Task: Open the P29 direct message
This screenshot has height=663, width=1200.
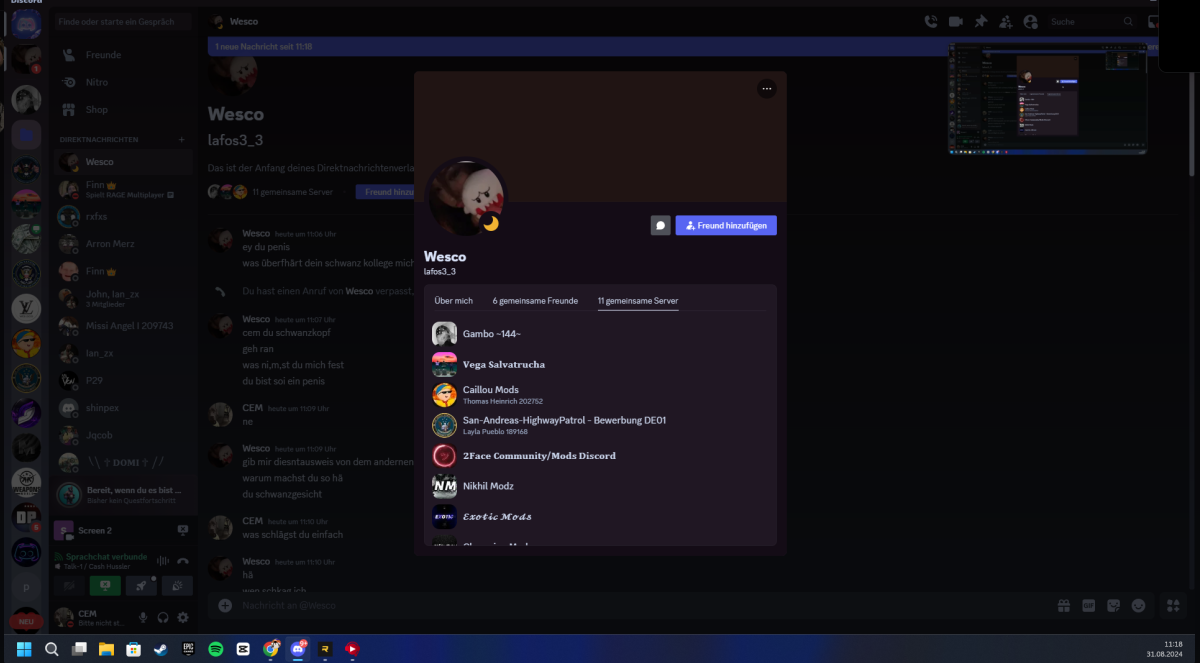Action: pyautogui.click(x=124, y=381)
